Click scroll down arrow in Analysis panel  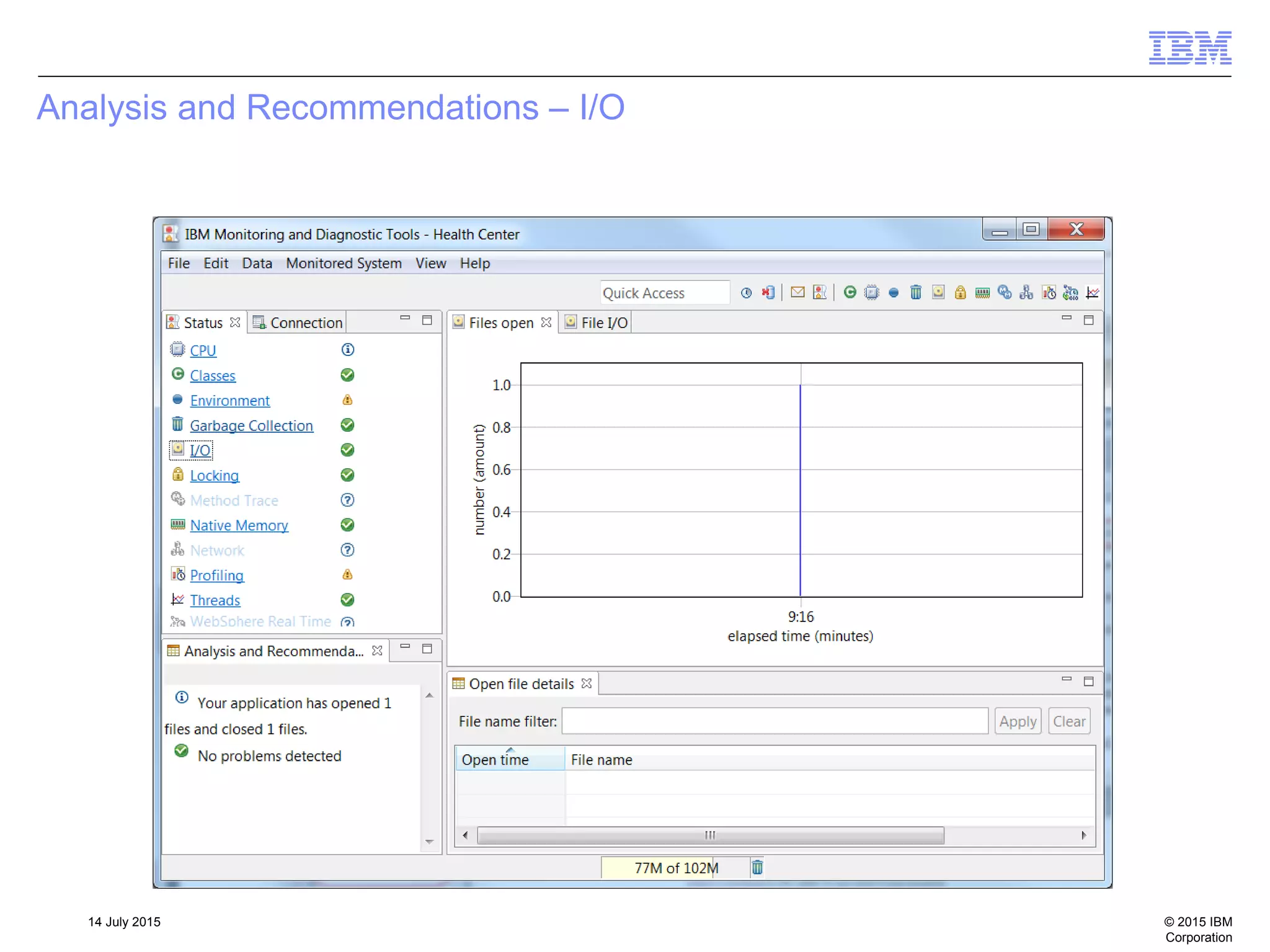click(x=429, y=842)
